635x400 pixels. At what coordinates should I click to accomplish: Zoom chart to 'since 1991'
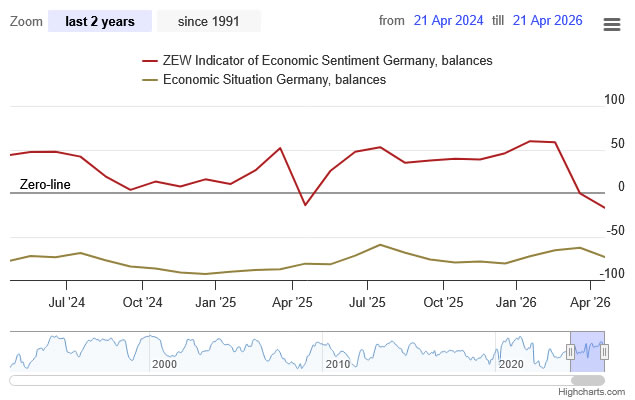coord(208,21)
